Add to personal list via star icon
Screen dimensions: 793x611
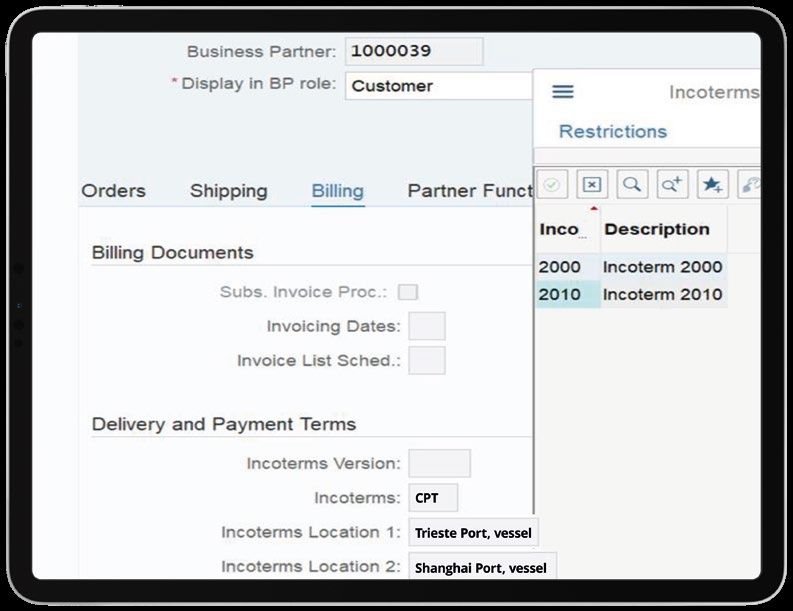tap(712, 184)
